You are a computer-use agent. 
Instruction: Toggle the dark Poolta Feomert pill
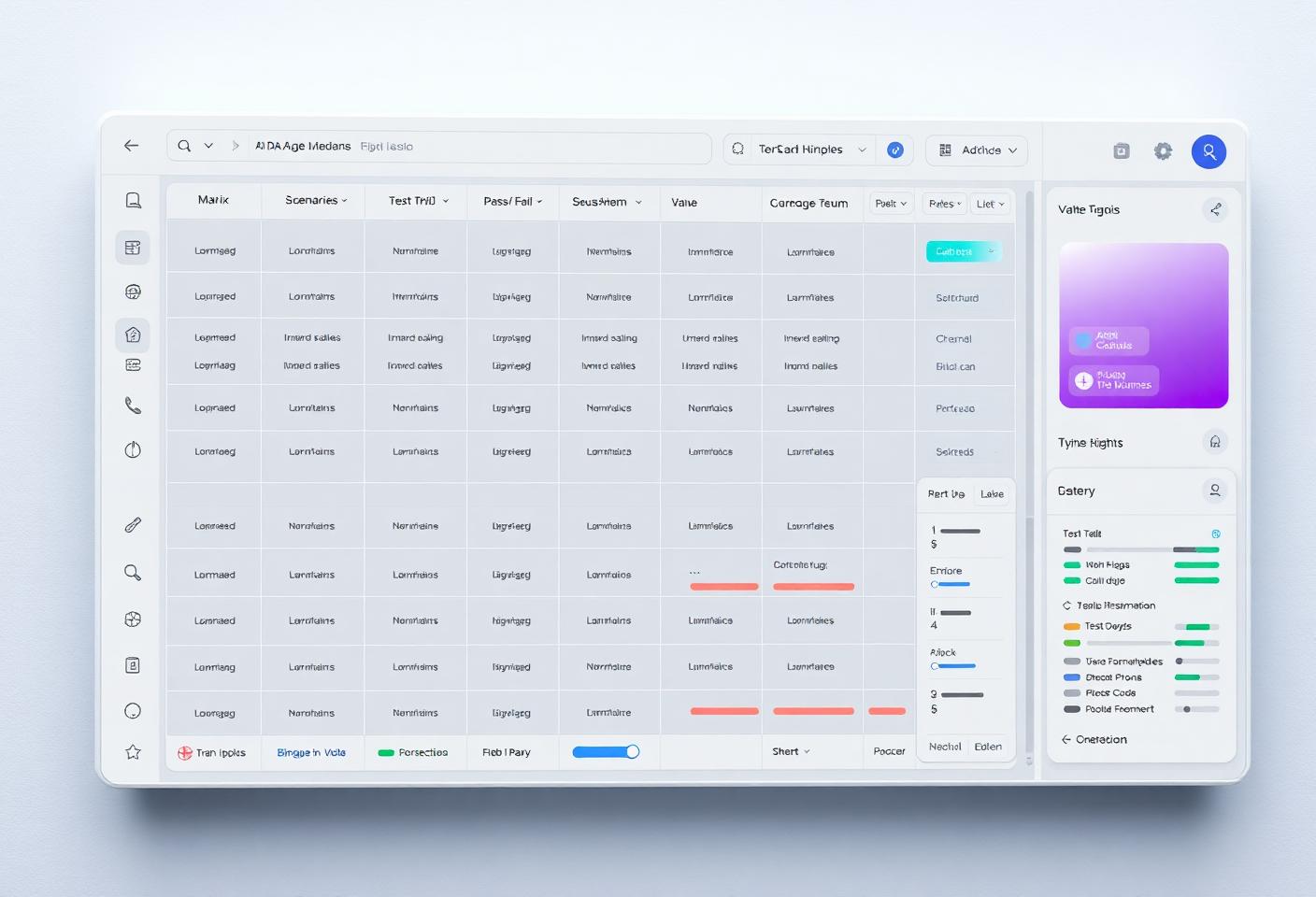point(1072,709)
